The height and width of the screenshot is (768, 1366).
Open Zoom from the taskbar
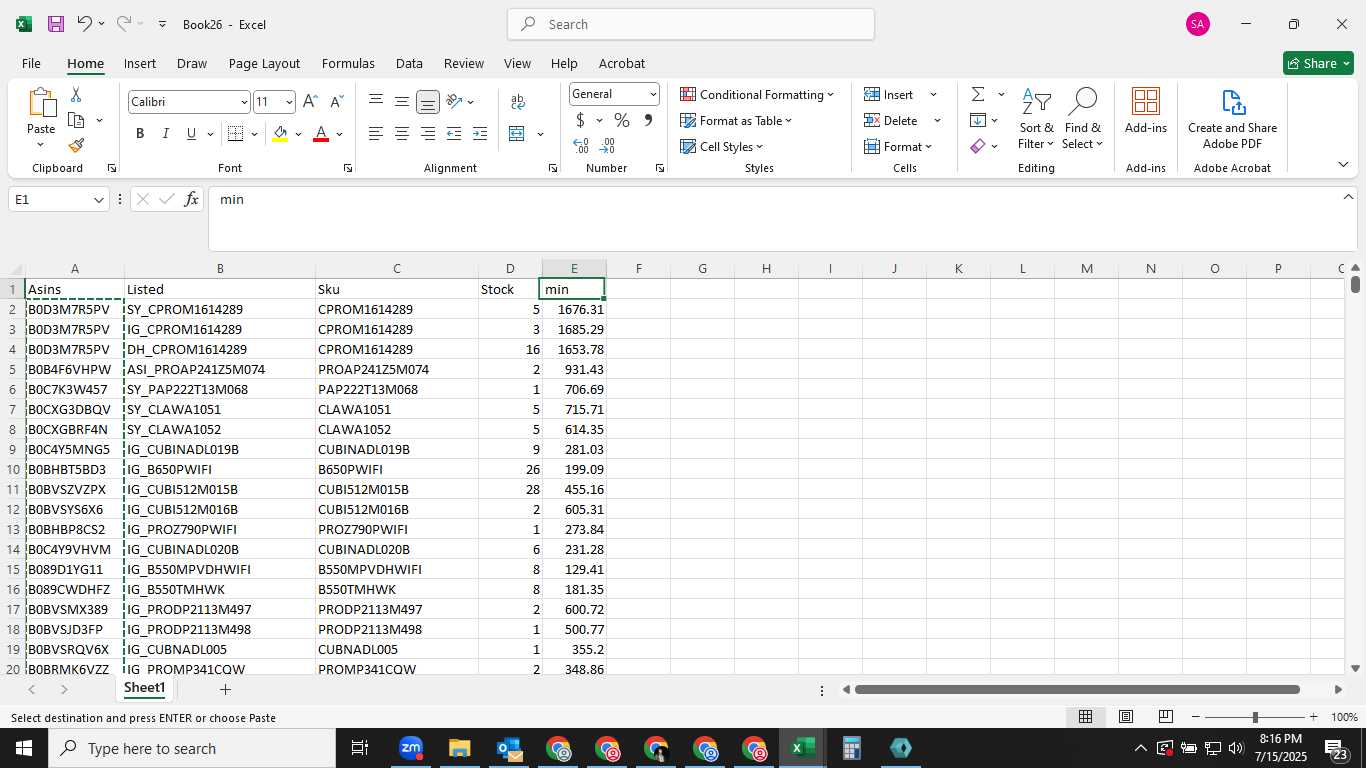click(x=411, y=748)
